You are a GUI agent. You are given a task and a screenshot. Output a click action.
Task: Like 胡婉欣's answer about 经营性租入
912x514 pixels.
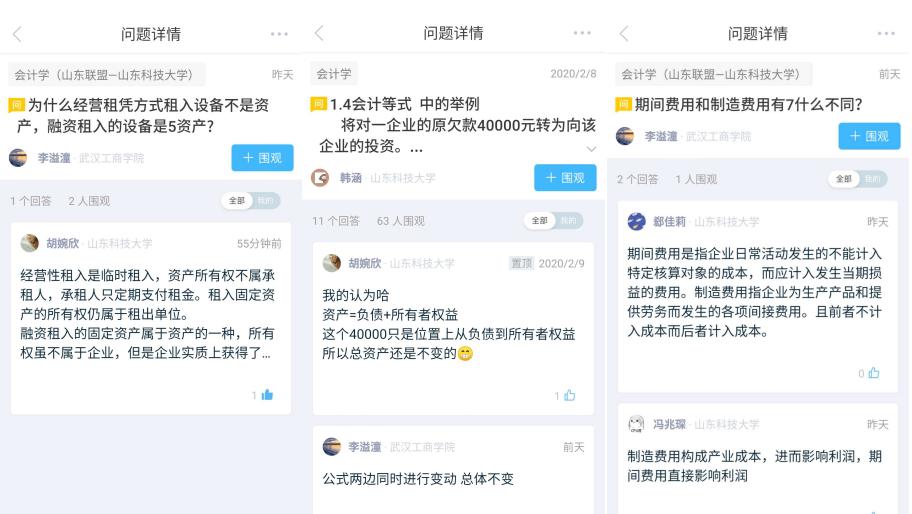267,395
